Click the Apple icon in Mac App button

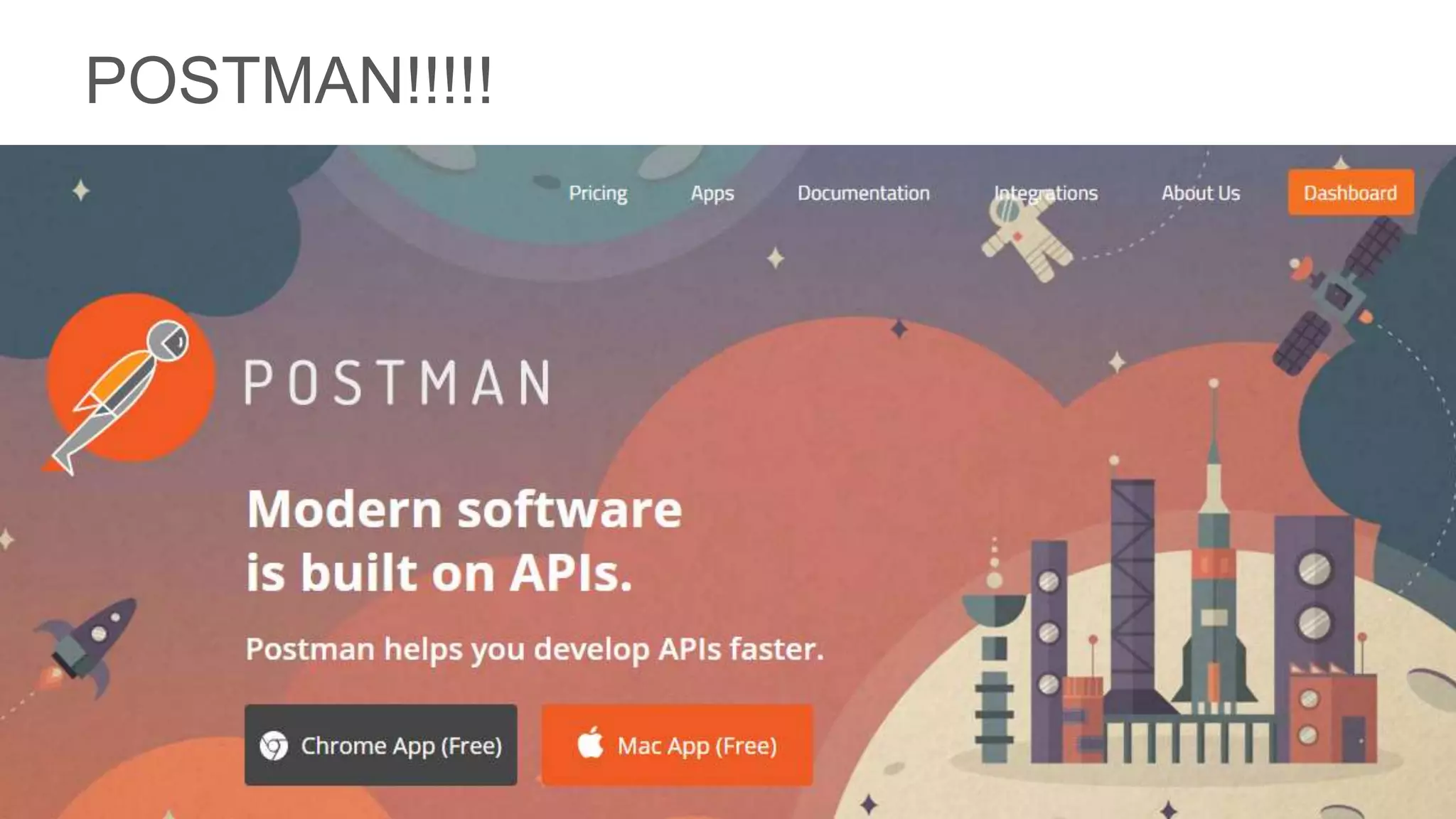point(590,744)
